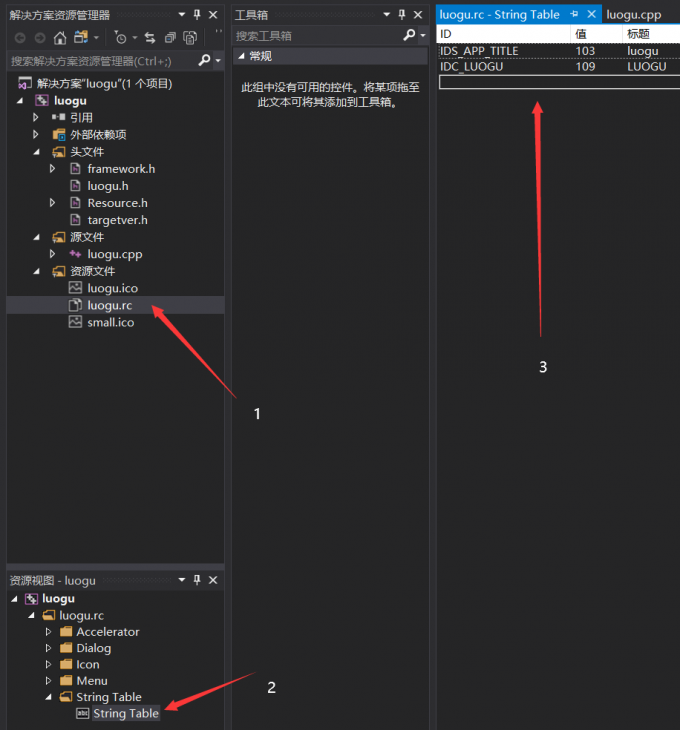Collapse the 头文件 folder
Viewport: 680px width, 730px height.
click(36, 152)
